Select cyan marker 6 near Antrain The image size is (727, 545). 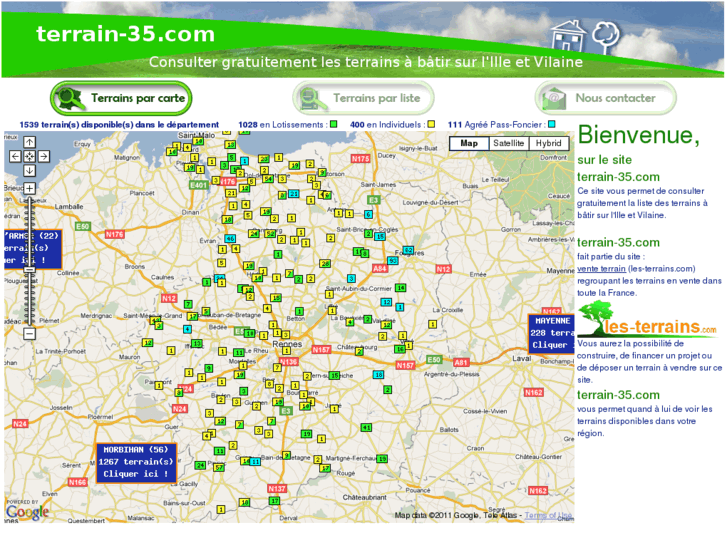click(x=368, y=214)
